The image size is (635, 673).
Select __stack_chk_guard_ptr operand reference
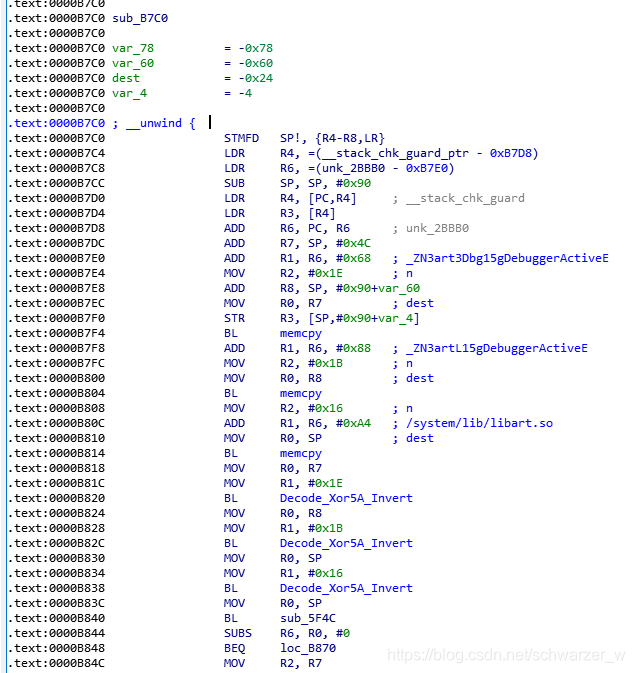395,154
